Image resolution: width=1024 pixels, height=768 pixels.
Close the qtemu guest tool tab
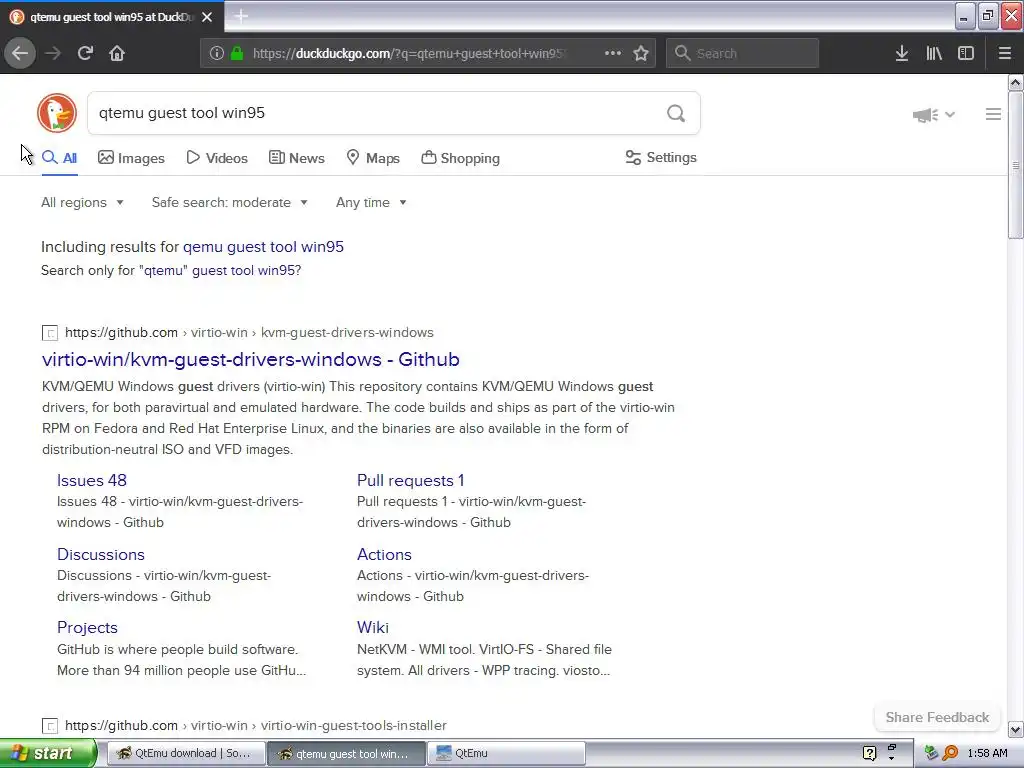click(x=207, y=17)
